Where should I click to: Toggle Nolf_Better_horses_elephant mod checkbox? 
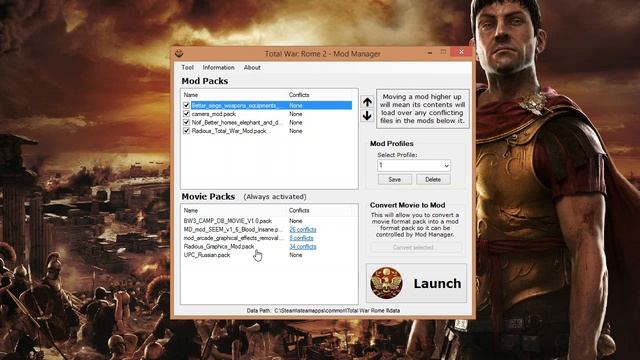(x=186, y=122)
